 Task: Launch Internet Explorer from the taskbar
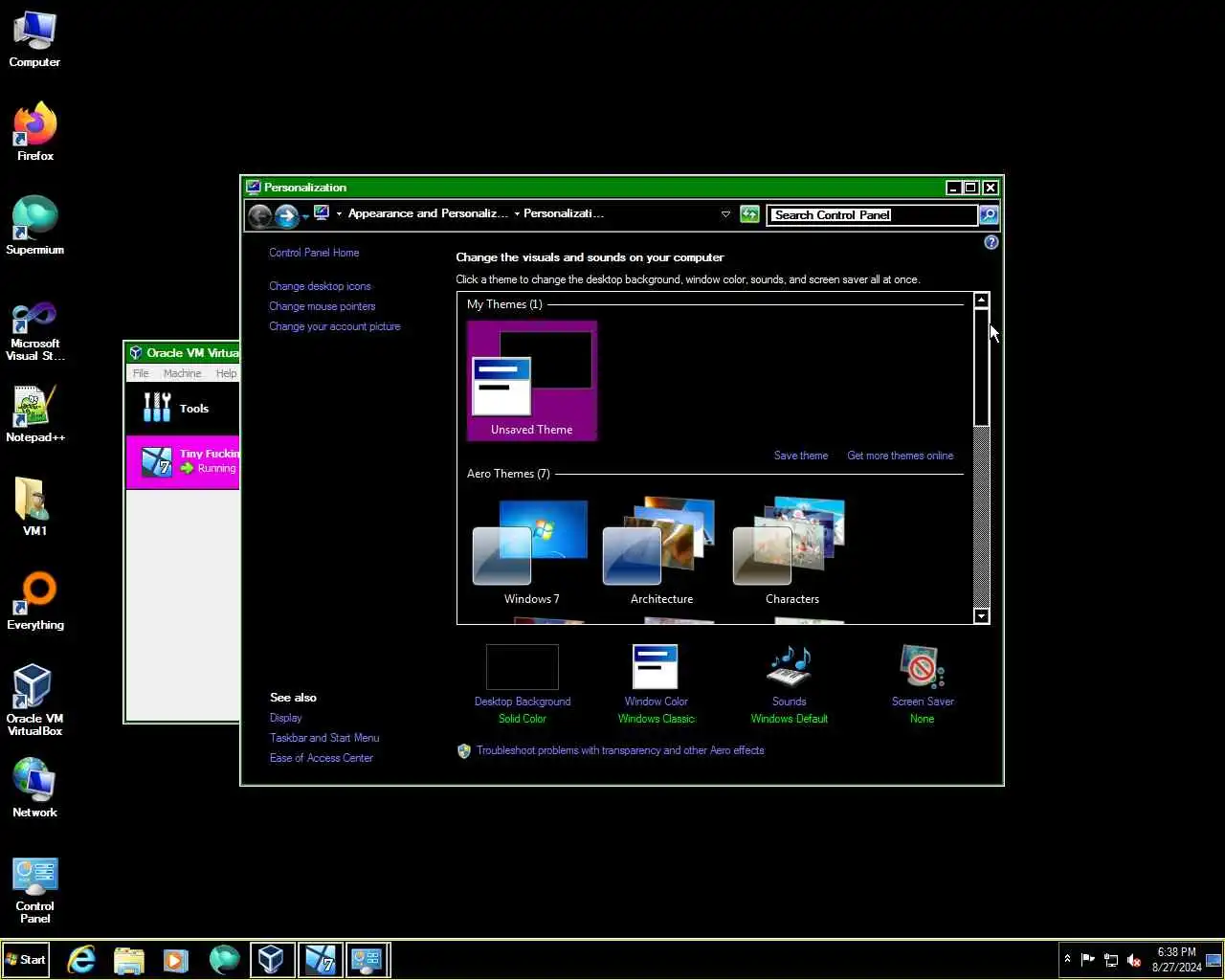pos(81,960)
